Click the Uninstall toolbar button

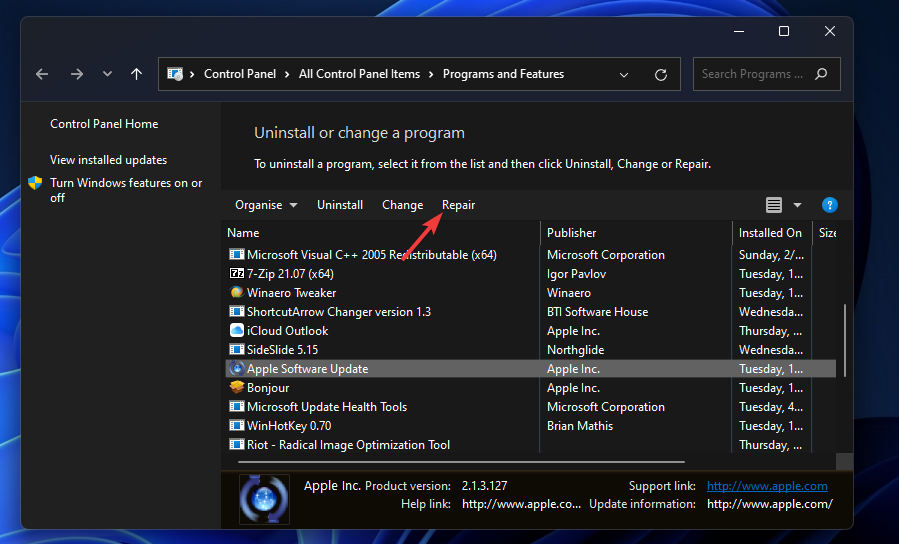[x=340, y=205]
